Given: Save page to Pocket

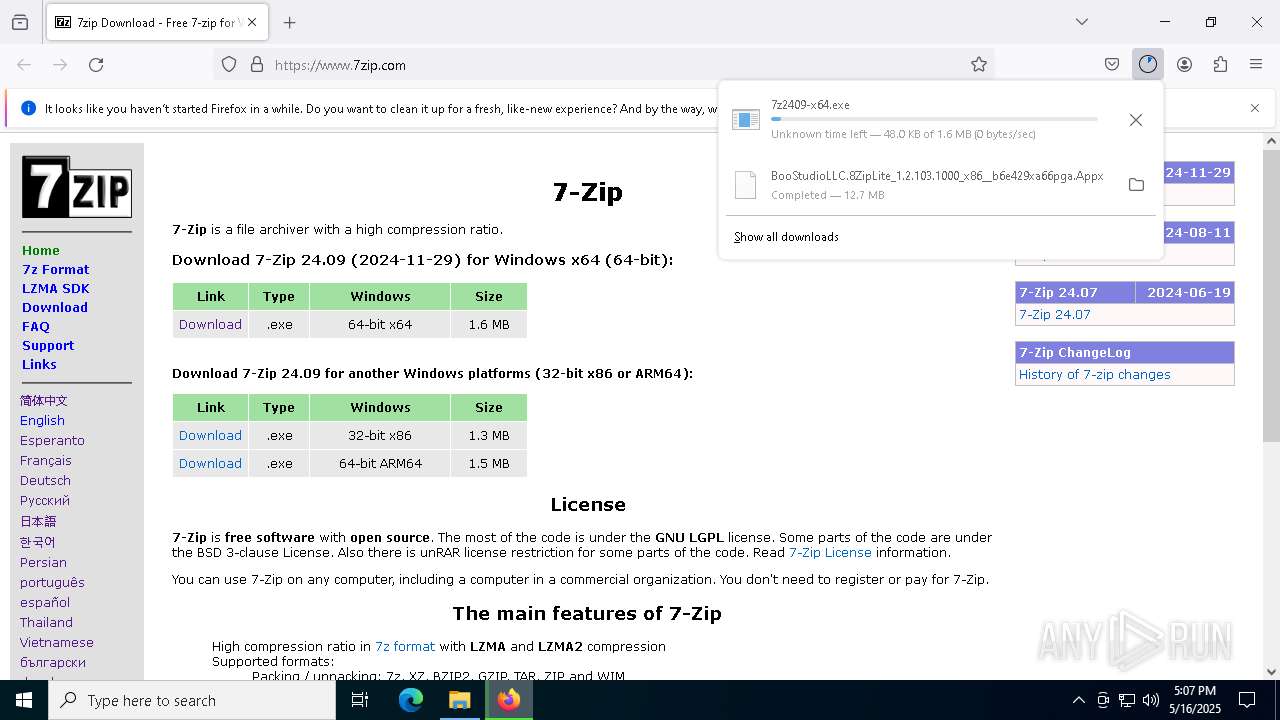Looking at the screenshot, I should point(1112,64).
